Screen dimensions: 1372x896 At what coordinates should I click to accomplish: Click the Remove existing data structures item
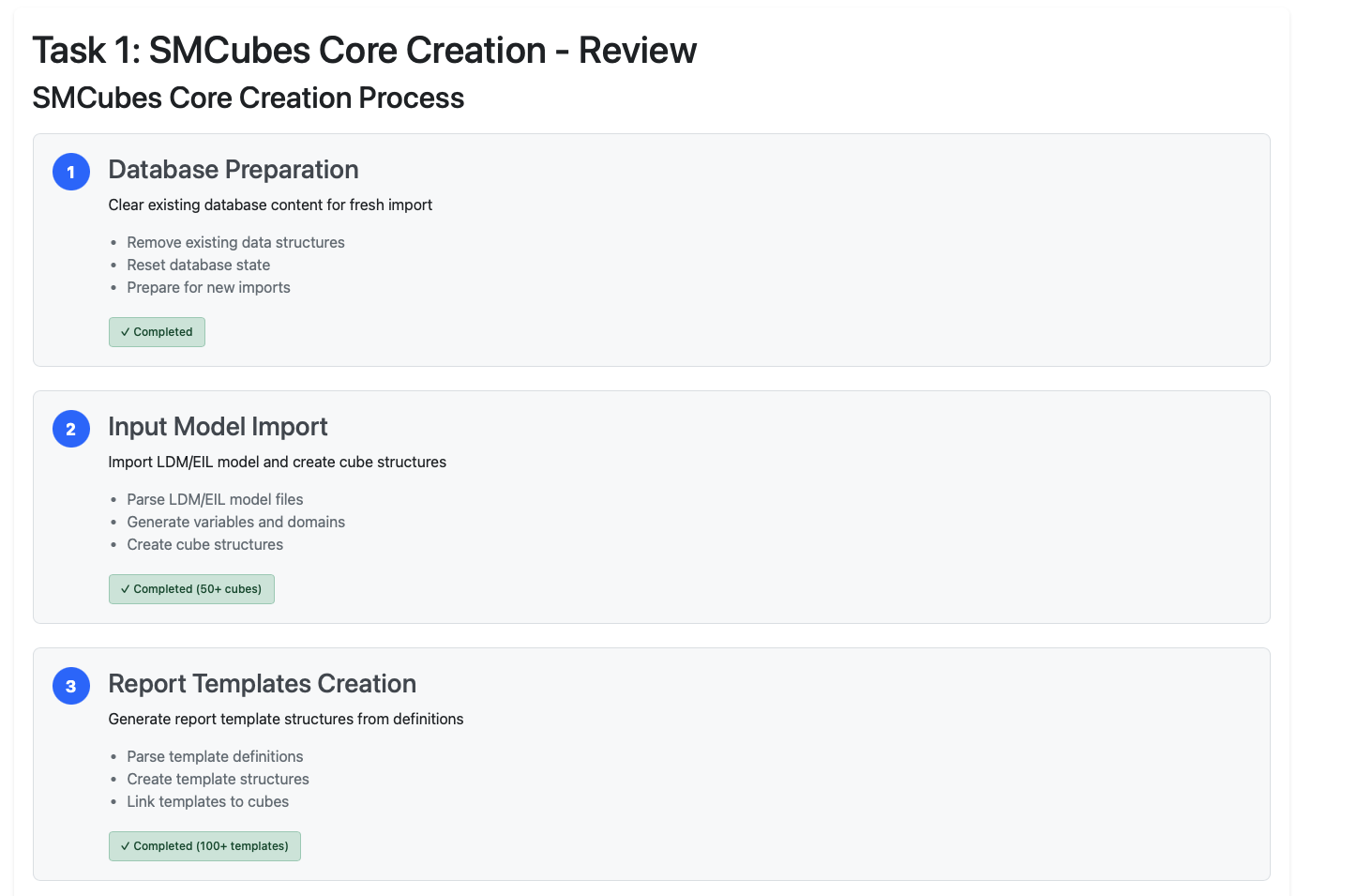pyautogui.click(x=235, y=242)
